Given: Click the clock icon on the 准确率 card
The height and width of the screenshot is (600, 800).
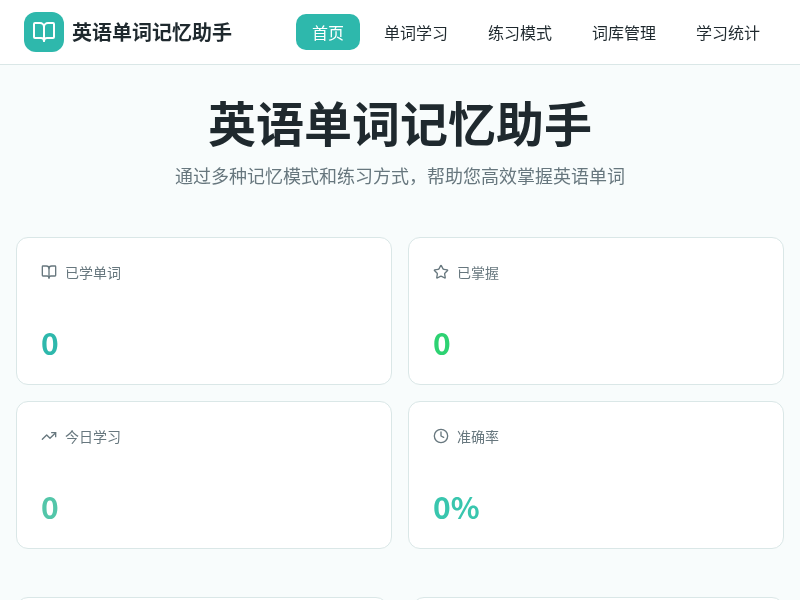Looking at the screenshot, I should pyautogui.click(x=440, y=436).
